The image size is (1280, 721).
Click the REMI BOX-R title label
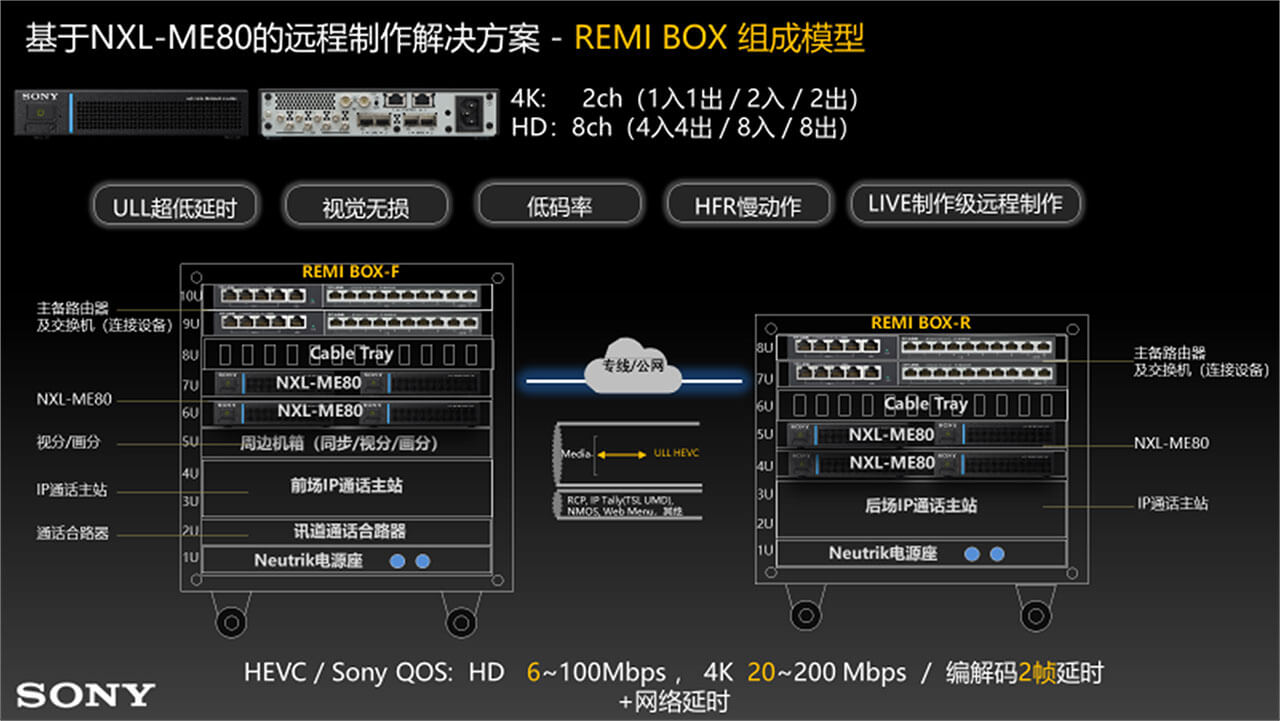(x=921, y=323)
